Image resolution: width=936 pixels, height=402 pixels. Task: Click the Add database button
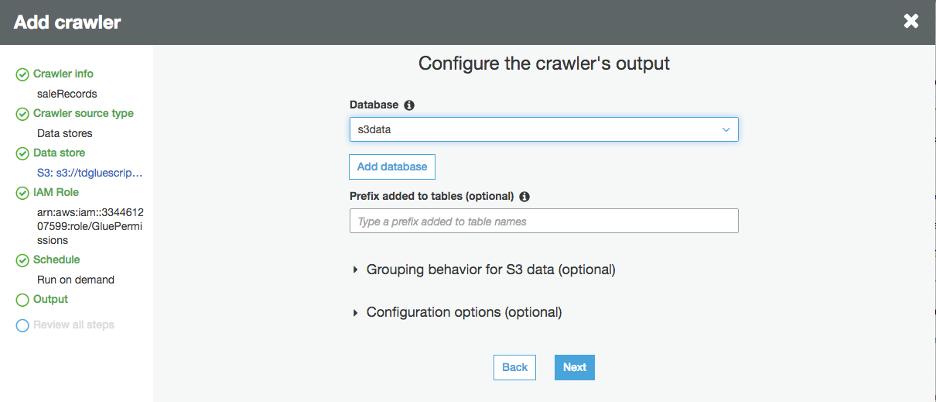coord(392,166)
